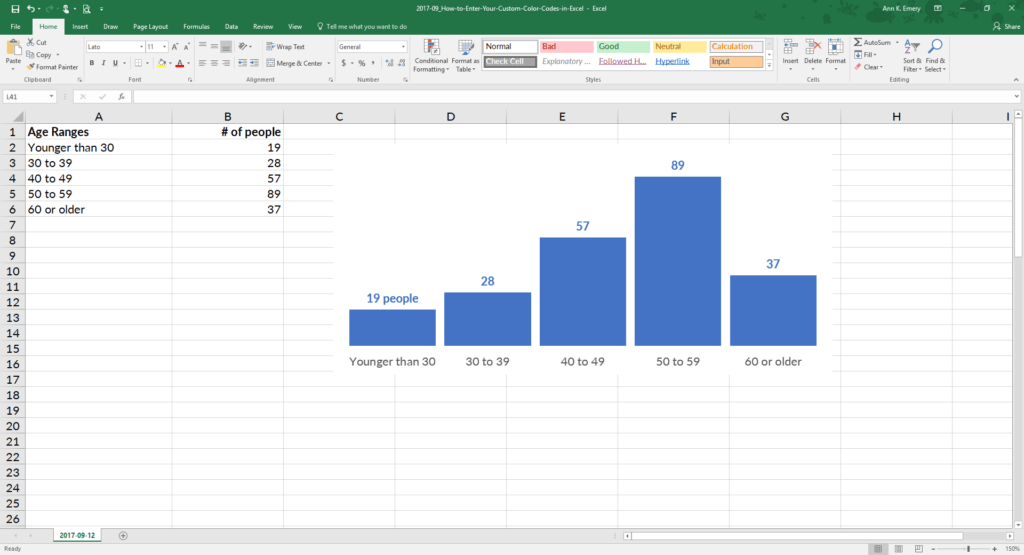This screenshot has width=1024, height=555.
Task: Add a new sheet with plus icon
Action: click(x=123, y=535)
